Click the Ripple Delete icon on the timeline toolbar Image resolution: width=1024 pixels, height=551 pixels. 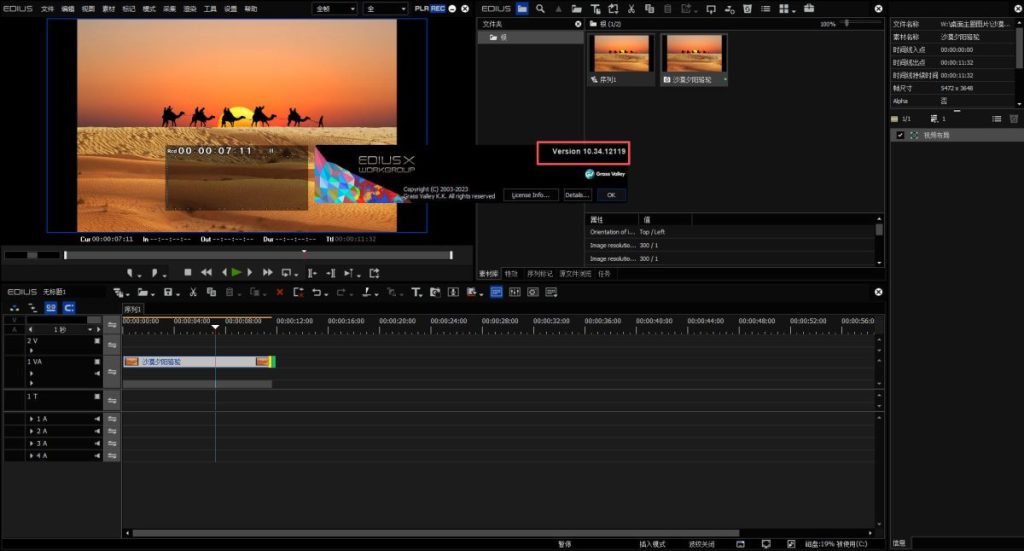pyautogui.click(x=298, y=292)
